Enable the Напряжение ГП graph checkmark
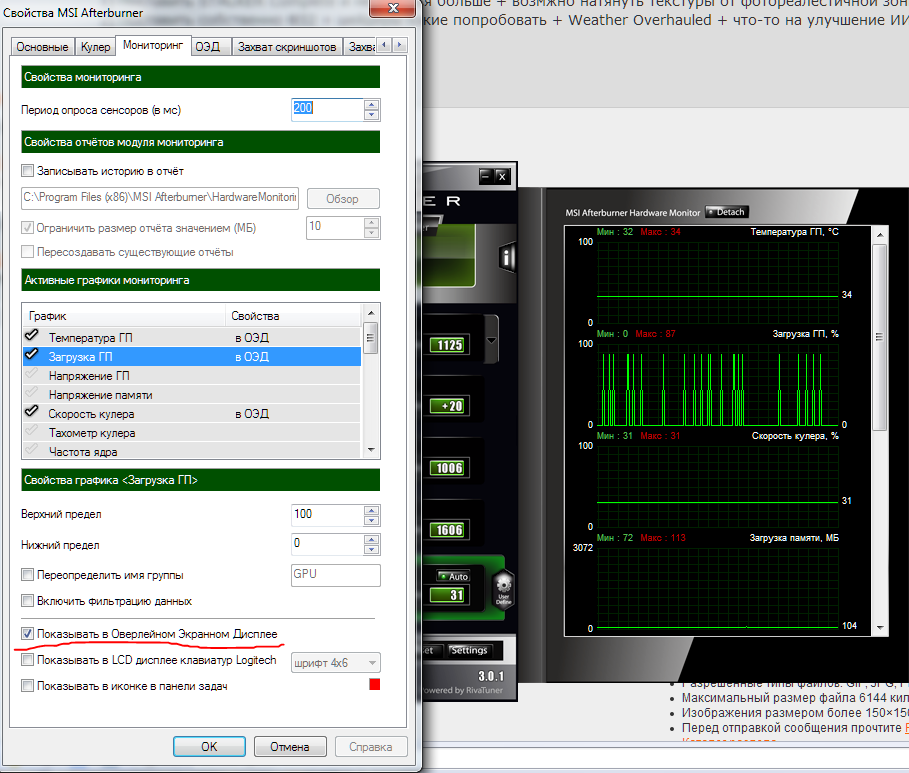 tap(31, 374)
